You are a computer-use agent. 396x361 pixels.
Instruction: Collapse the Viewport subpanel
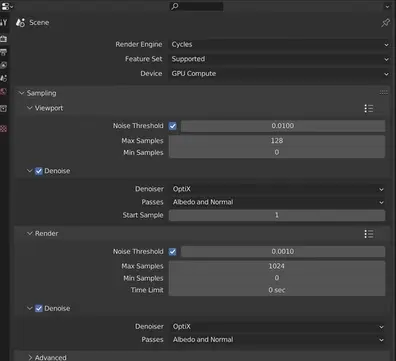30,108
